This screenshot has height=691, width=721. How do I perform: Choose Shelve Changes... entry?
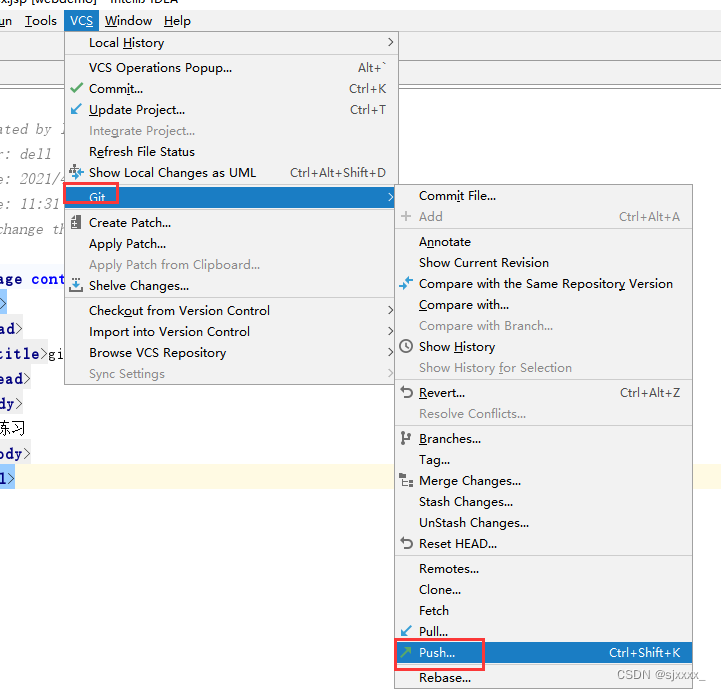pos(231,286)
